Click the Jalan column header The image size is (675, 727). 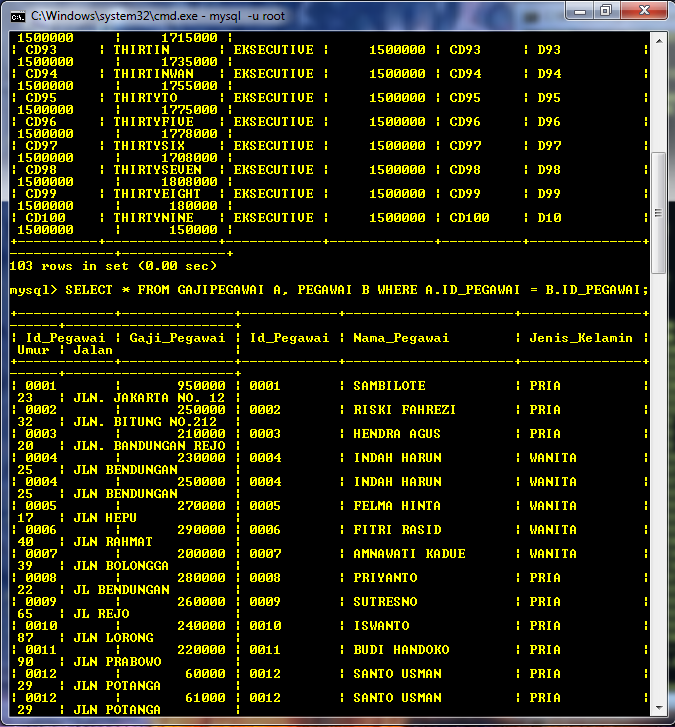[93, 350]
